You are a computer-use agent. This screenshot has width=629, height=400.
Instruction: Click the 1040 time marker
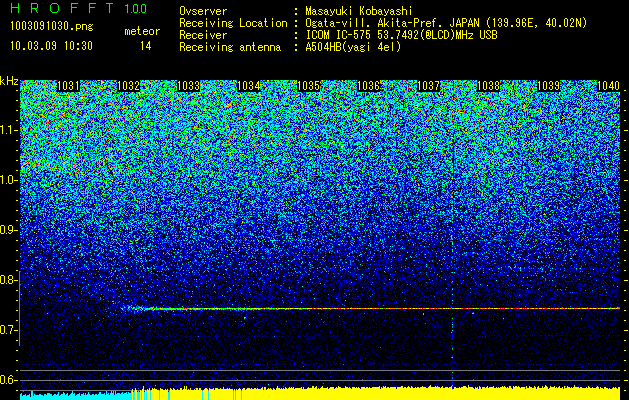pos(609,86)
